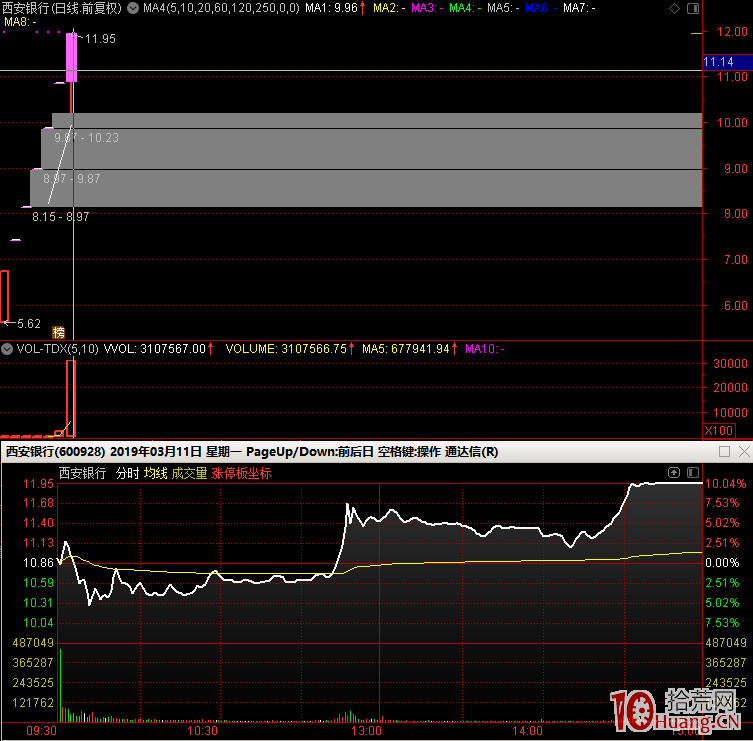Open the VOL-TDX indicator dropdown chevron
The width and height of the screenshot is (753, 741).
click(7, 349)
